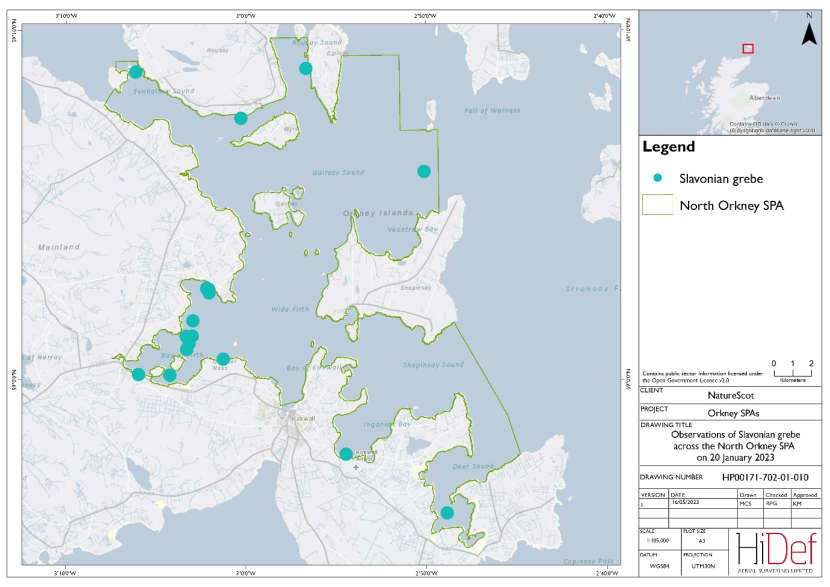Click the 'Rousay' island label

(218, 50)
